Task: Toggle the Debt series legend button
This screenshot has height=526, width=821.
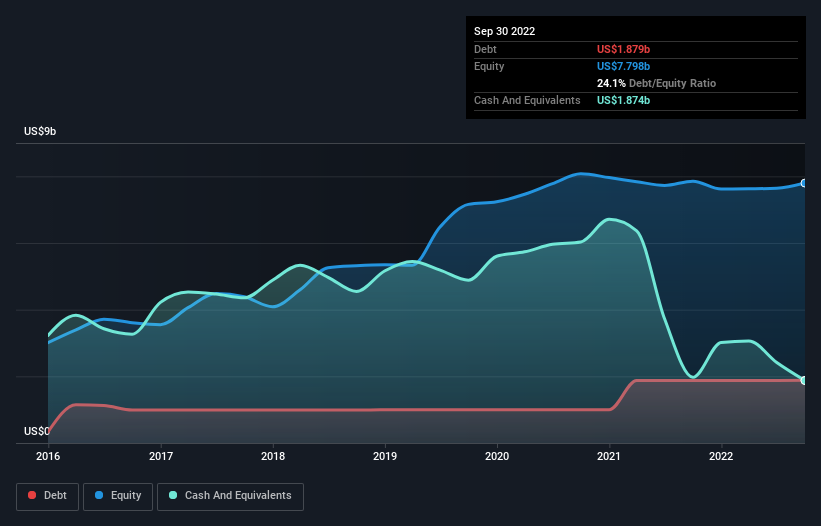Action: (x=48, y=496)
